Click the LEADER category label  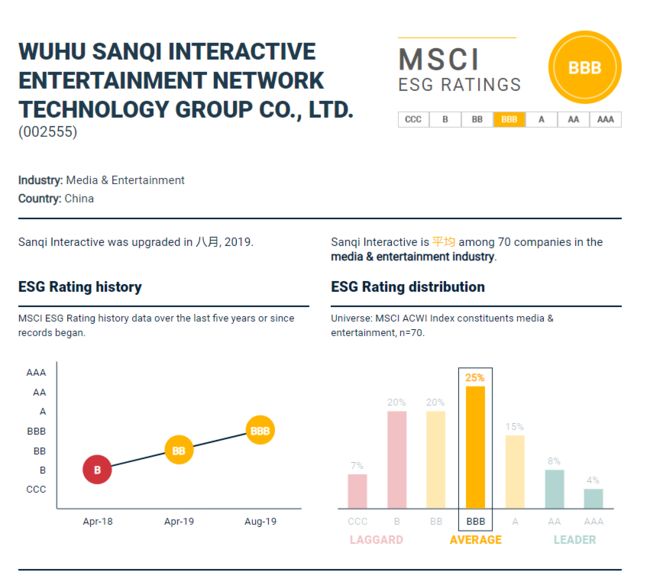pos(575,540)
